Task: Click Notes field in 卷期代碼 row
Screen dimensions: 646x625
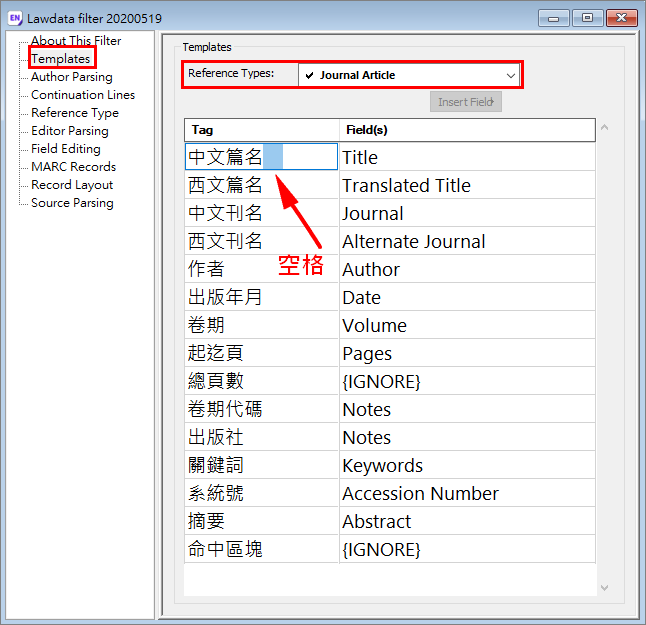Action: 467,409
